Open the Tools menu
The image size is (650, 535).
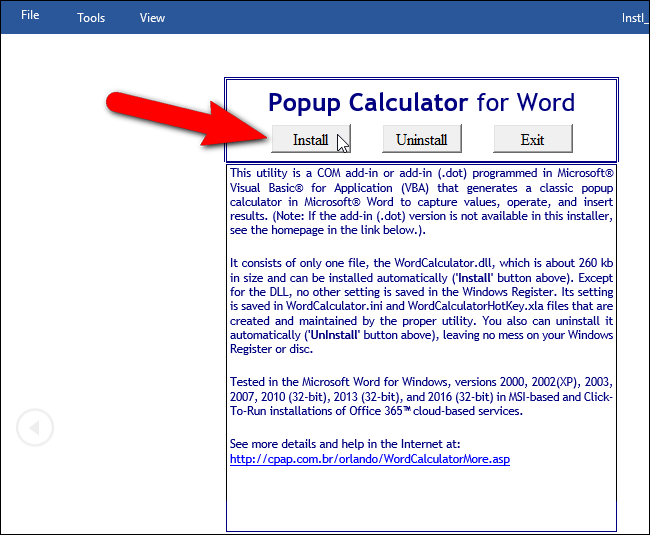(x=91, y=18)
